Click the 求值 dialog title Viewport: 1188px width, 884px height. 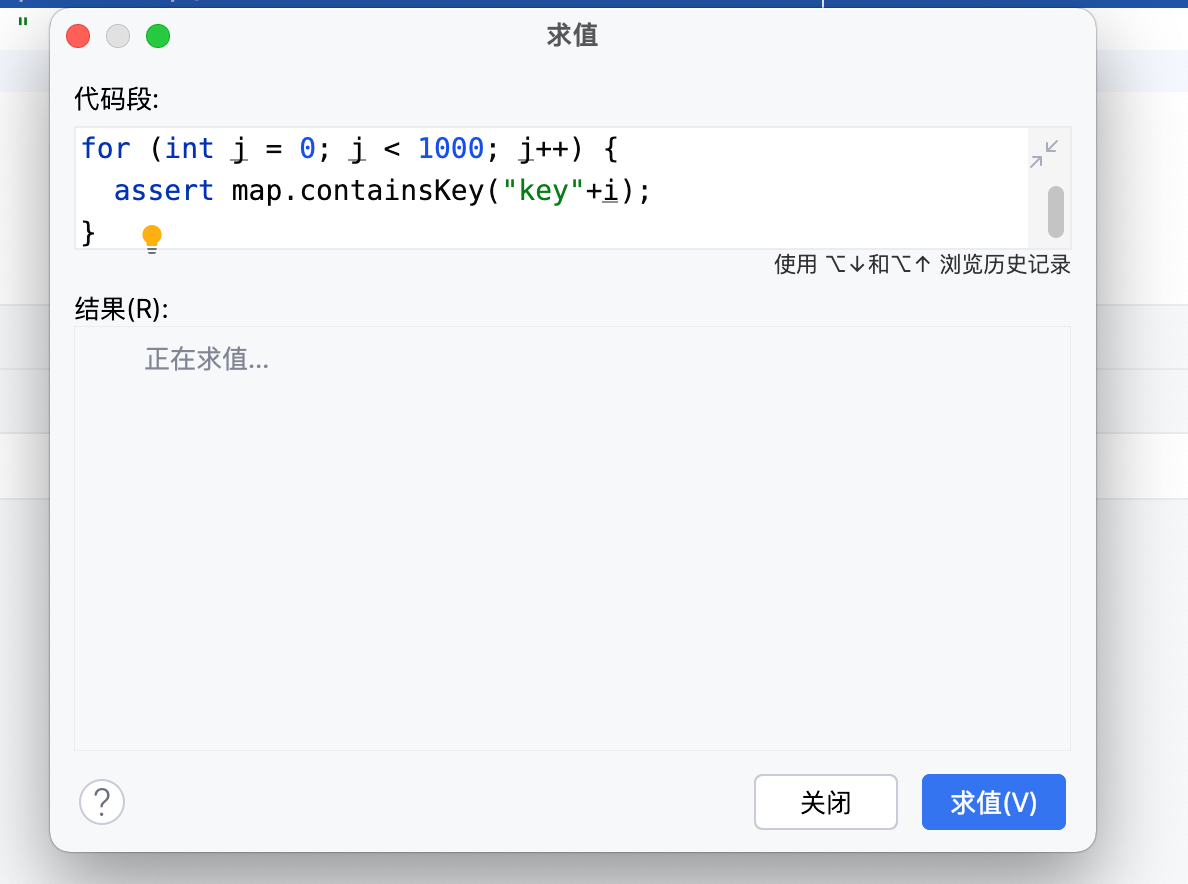[572, 36]
